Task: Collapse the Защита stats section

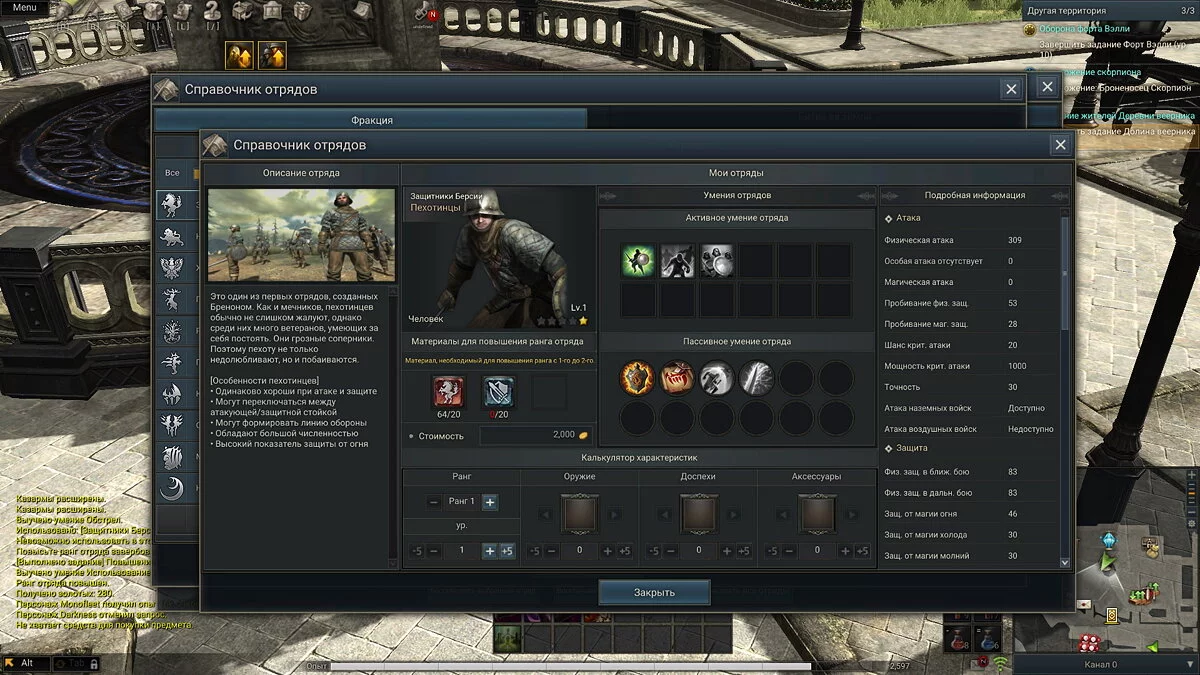Action: (889, 448)
